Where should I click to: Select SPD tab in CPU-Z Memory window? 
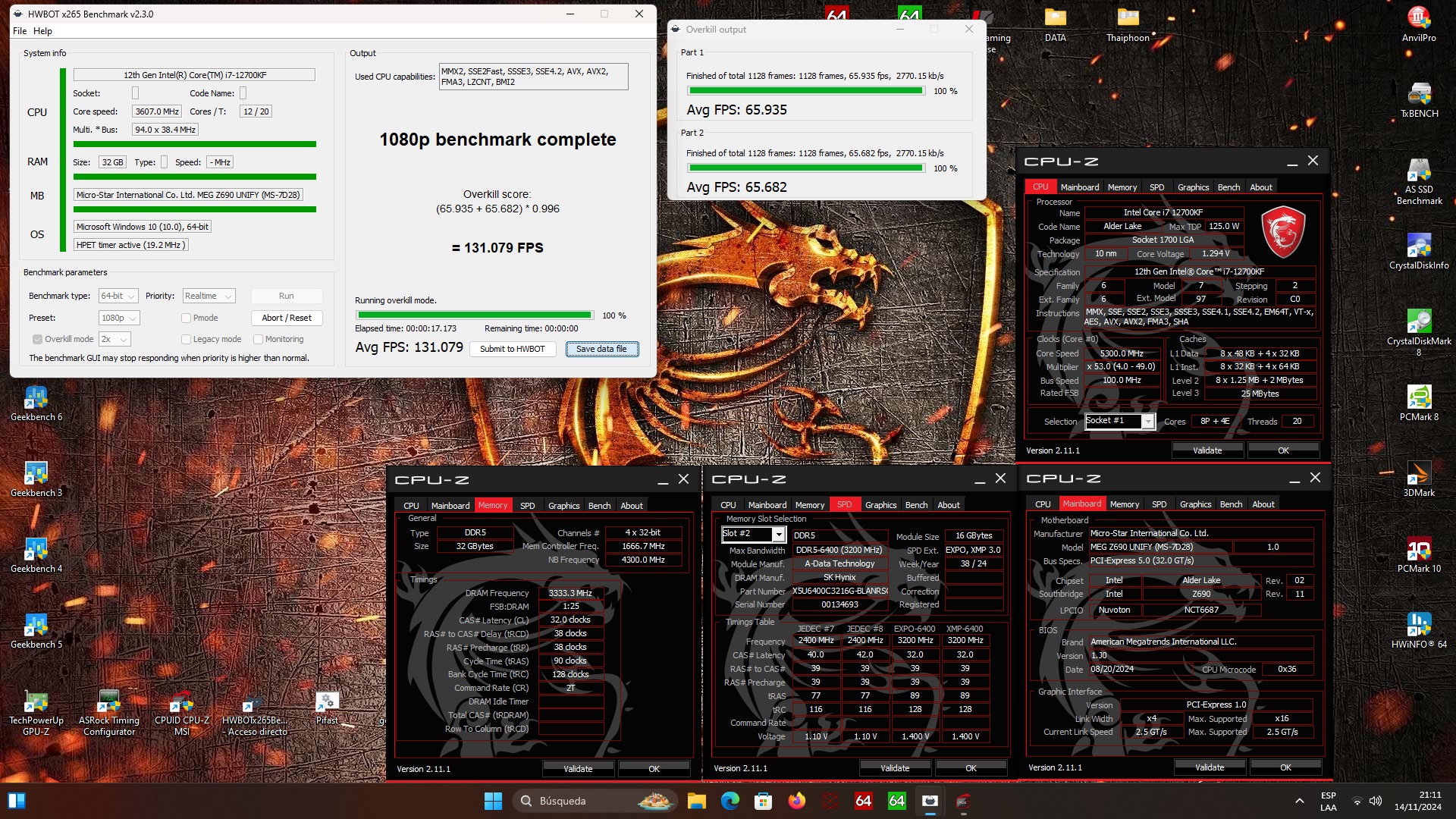[527, 506]
